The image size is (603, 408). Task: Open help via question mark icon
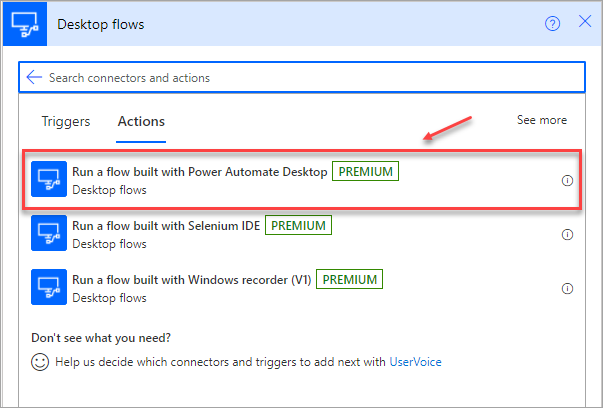click(552, 24)
